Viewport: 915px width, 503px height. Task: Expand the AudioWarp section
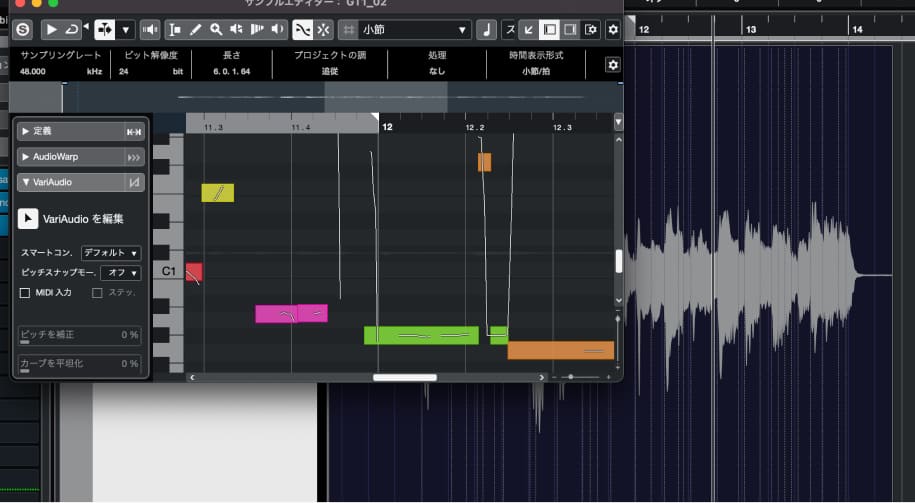click(x=26, y=157)
